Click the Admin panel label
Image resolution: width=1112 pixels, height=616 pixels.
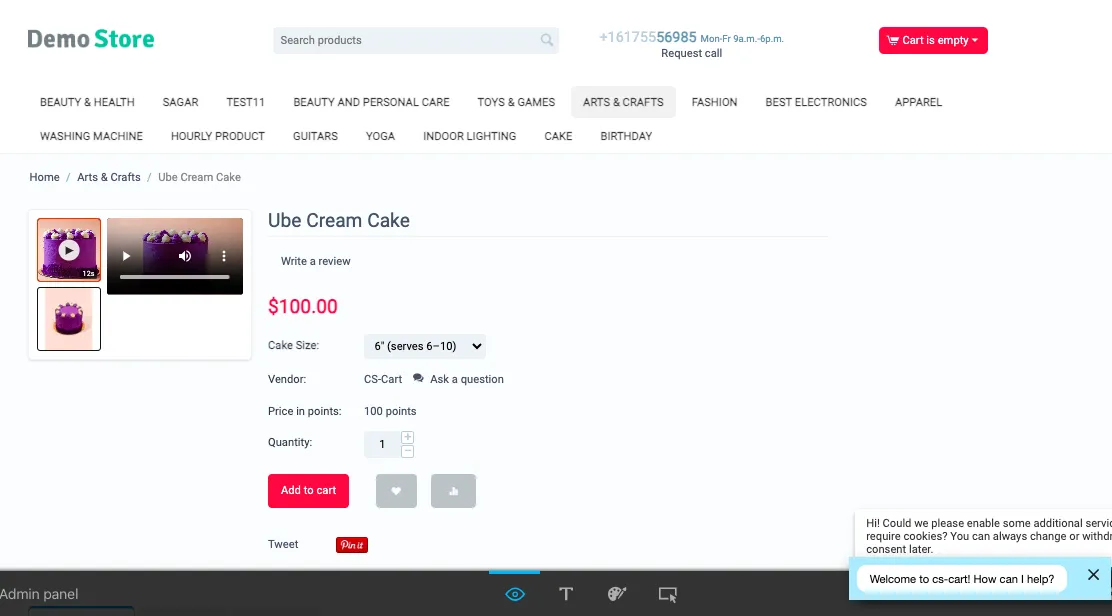39,594
